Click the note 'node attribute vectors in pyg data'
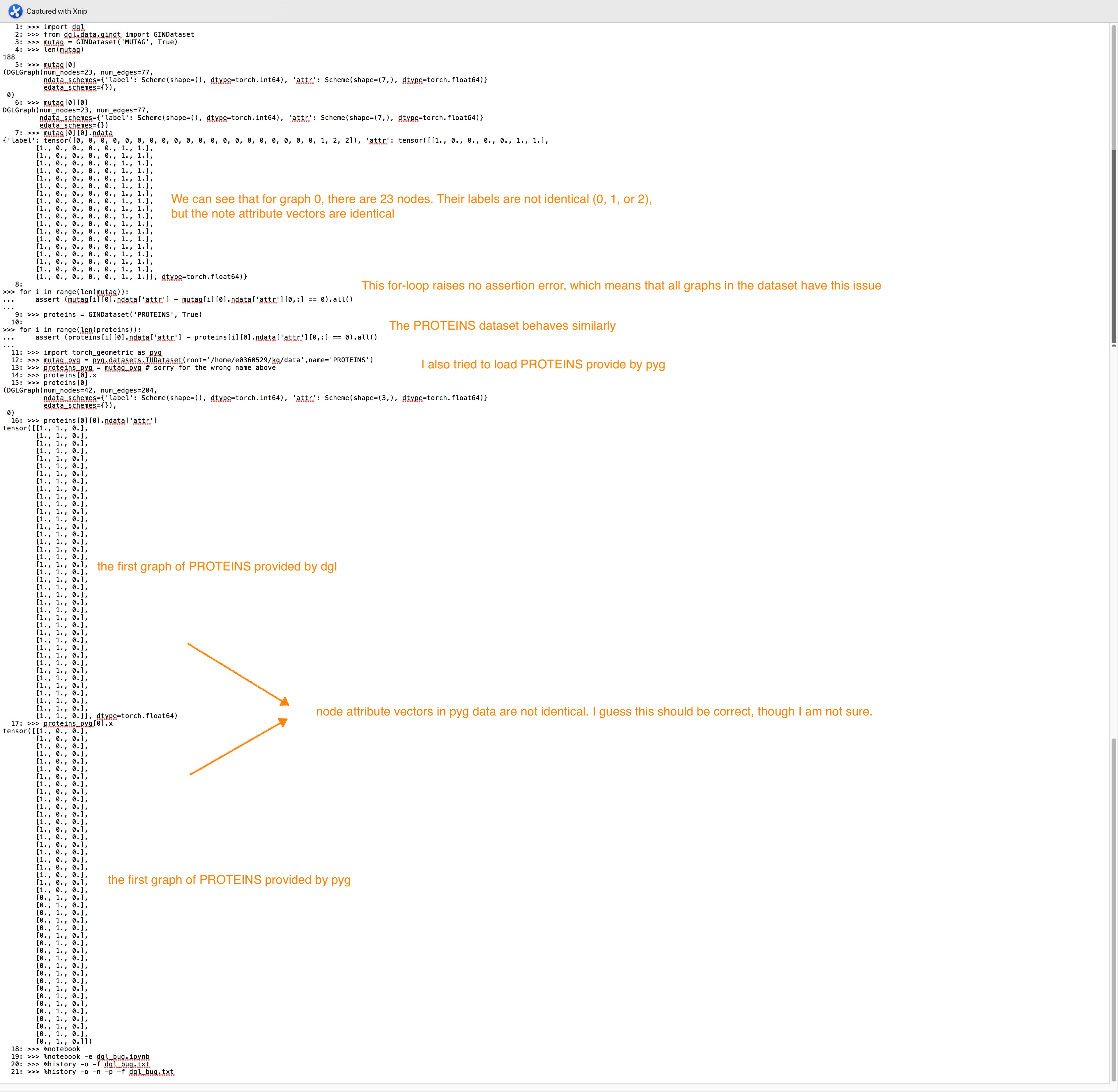 click(593, 712)
